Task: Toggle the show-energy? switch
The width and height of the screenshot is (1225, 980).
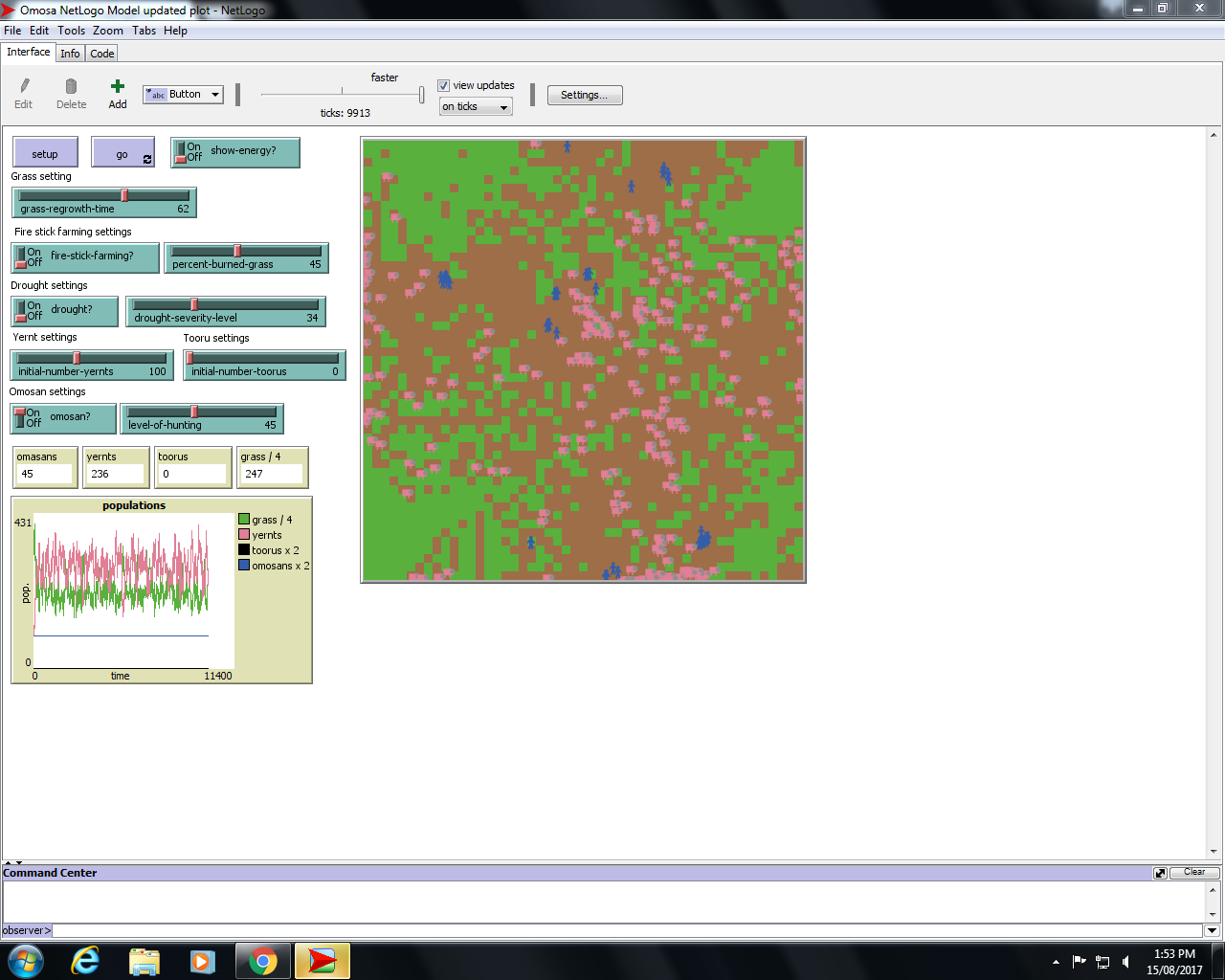Action: coord(235,152)
